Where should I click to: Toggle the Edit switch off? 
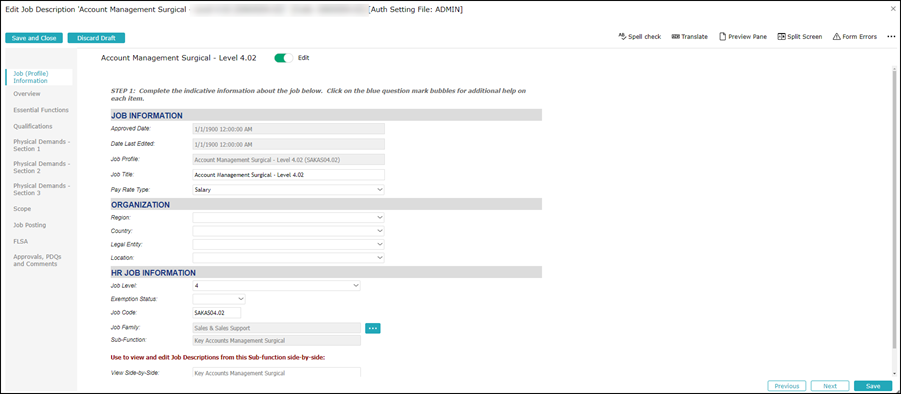284,58
